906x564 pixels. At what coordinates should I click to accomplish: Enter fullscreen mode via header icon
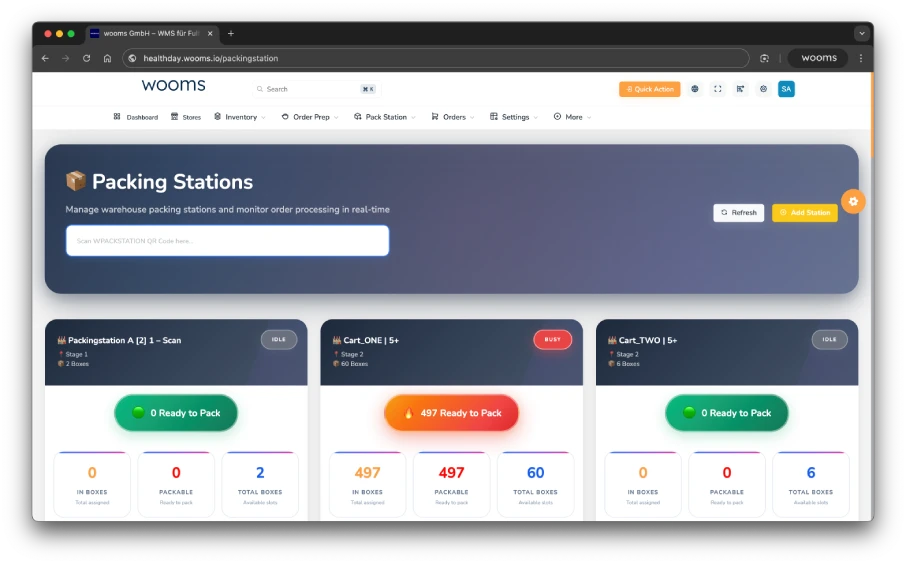click(717, 89)
